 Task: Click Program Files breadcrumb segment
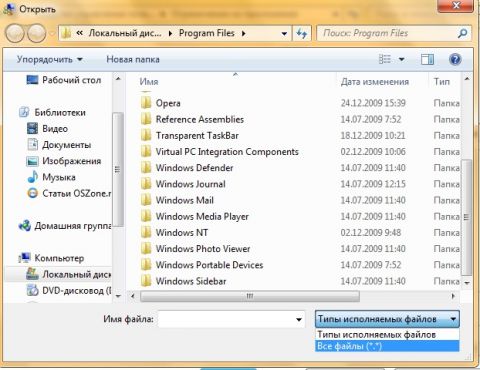pyautogui.click(x=207, y=33)
